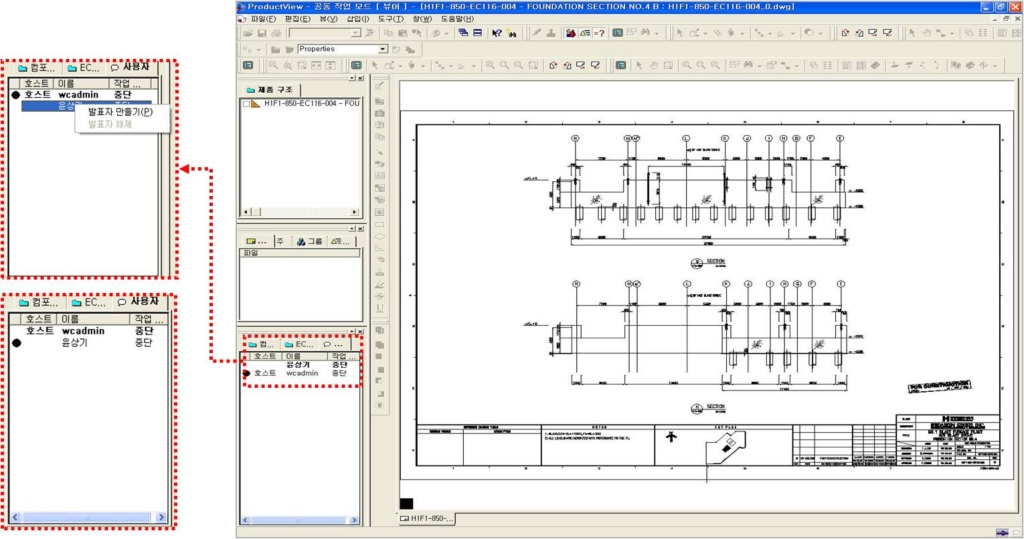The width and height of the screenshot is (1024, 539).
Task: Click the =? query icon
Action: 599,33
